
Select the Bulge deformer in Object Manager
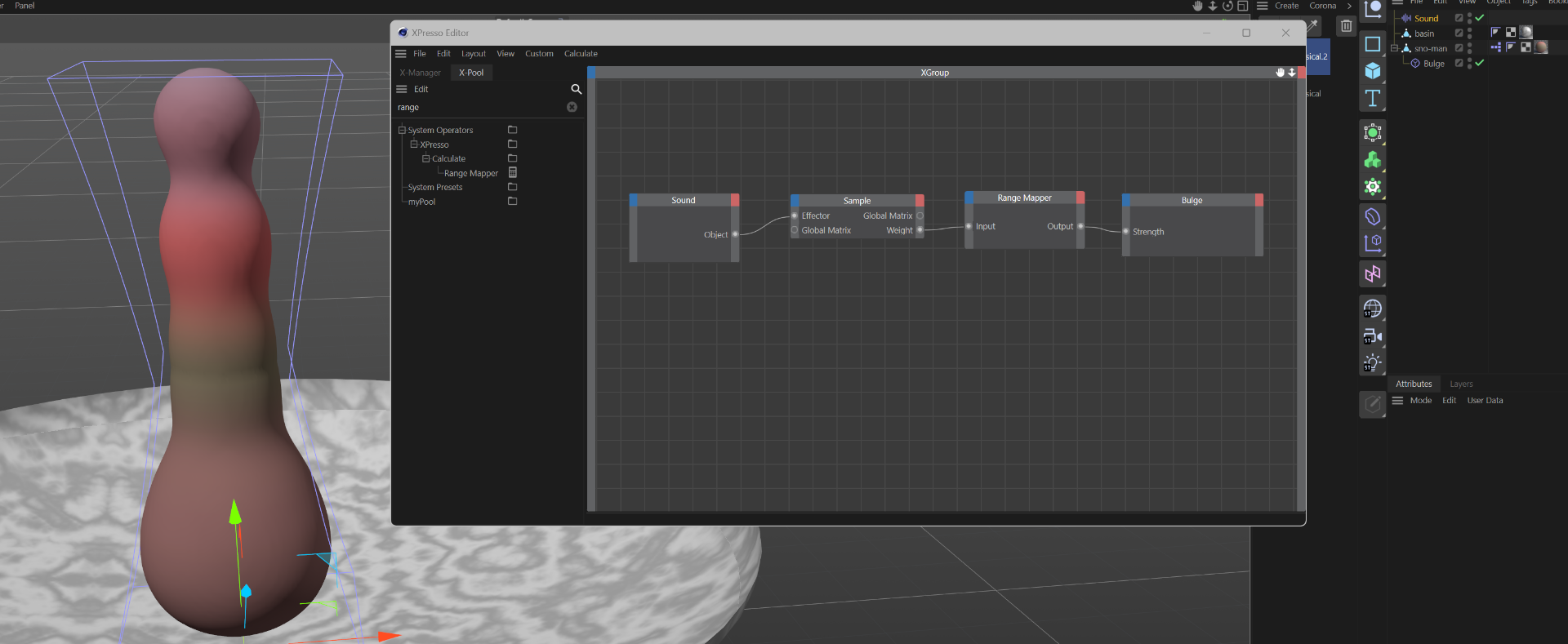1433,64
